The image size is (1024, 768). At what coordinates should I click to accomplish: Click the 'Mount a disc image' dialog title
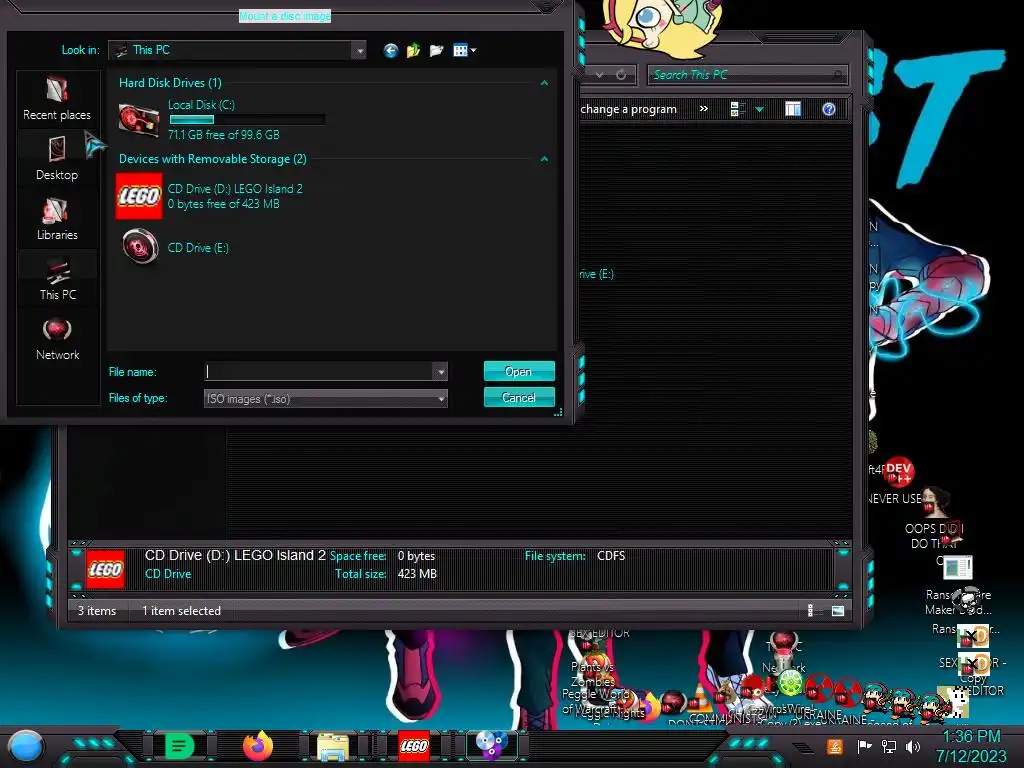pyautogui.click(x=285, y=16)
